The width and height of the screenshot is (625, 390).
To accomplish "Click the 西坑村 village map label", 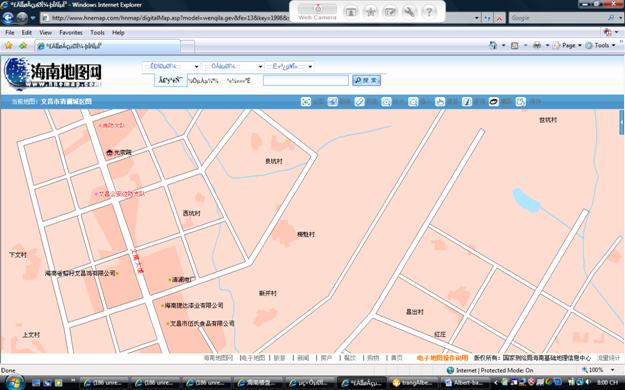I will click(191, 213).
